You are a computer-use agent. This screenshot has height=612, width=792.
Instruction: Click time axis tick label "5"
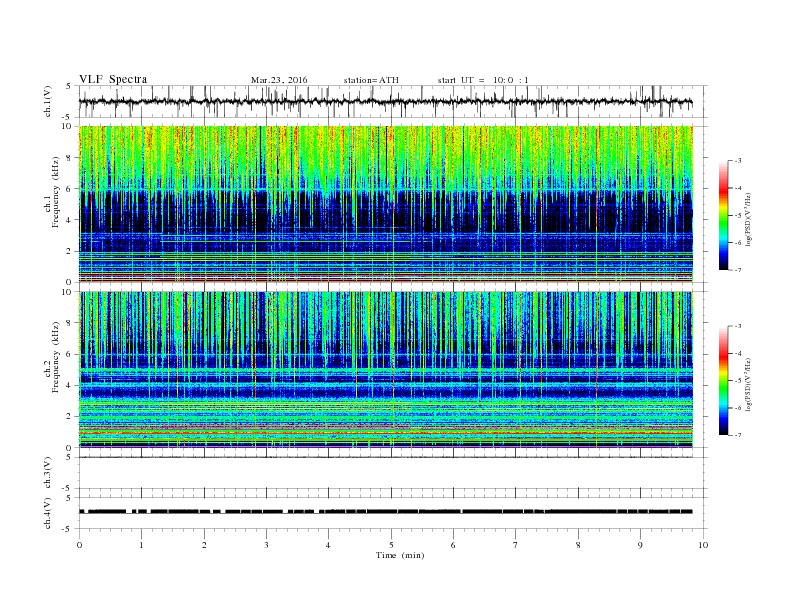pos(391,545)
